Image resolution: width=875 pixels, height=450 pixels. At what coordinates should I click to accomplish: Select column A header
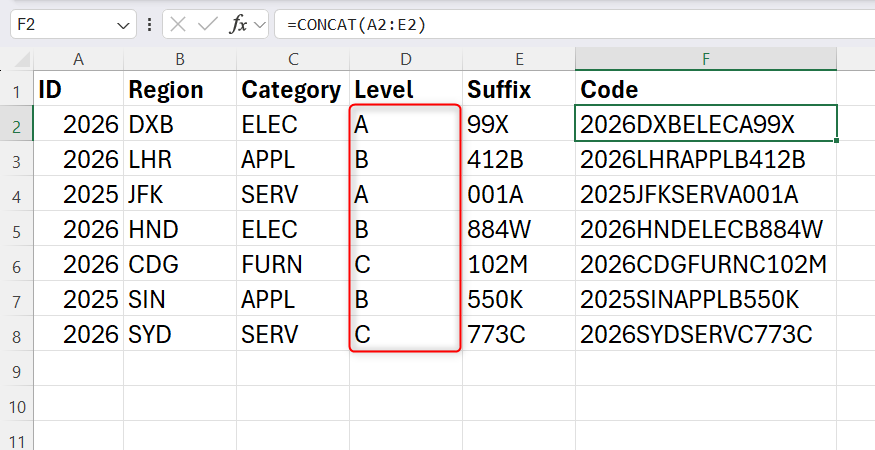tap(79, 59)
